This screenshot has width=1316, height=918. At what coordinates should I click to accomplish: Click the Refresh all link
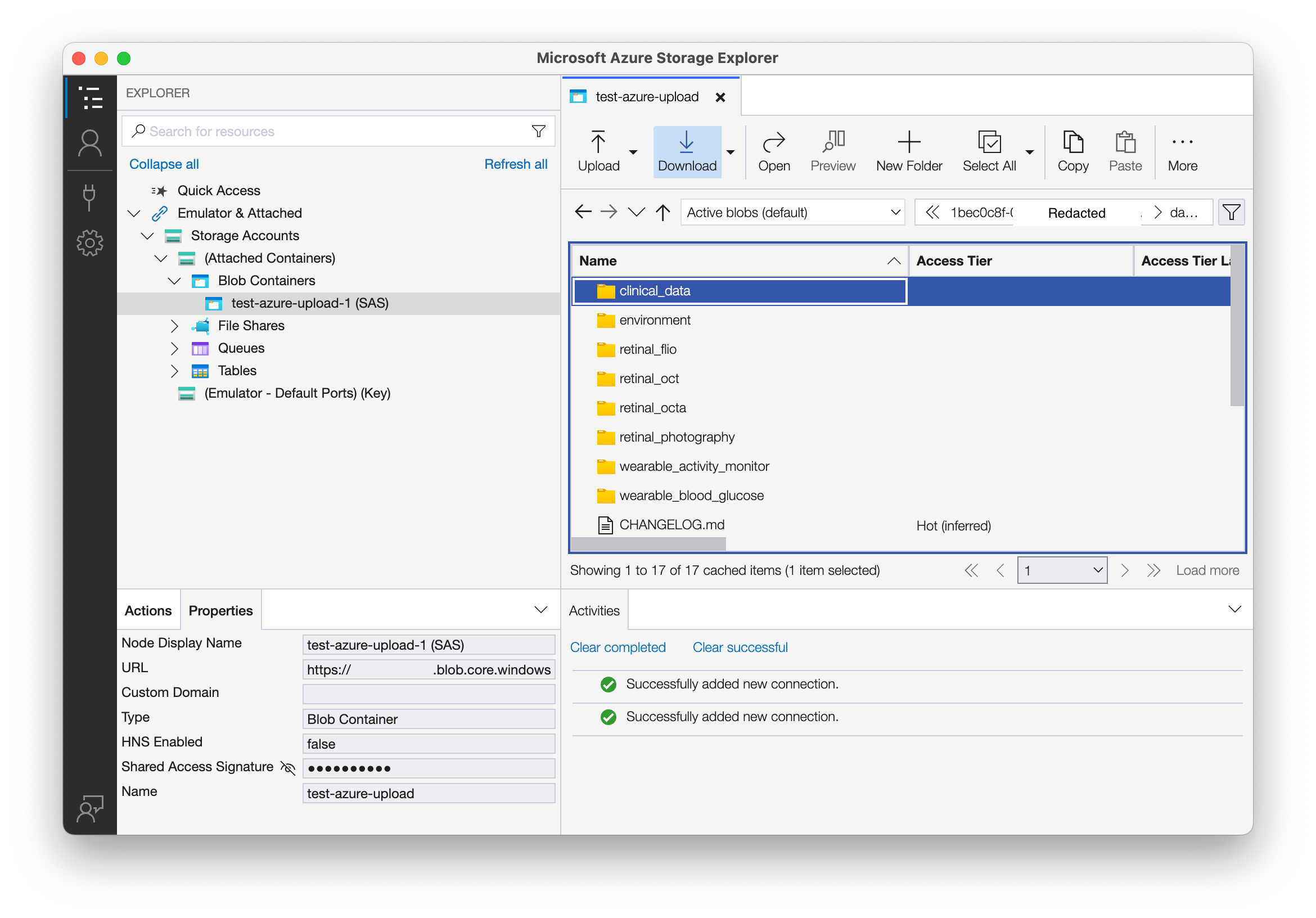[515, 164]
